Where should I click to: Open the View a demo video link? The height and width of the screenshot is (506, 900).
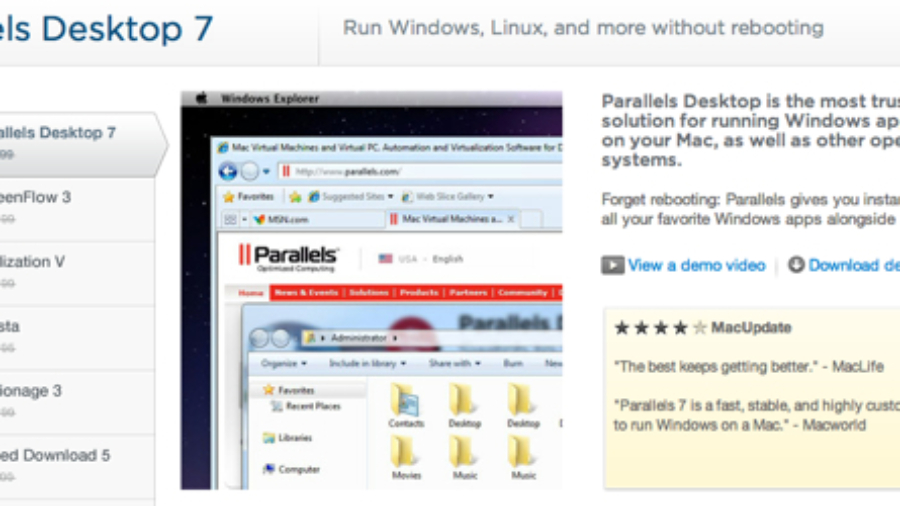[696, 265]
